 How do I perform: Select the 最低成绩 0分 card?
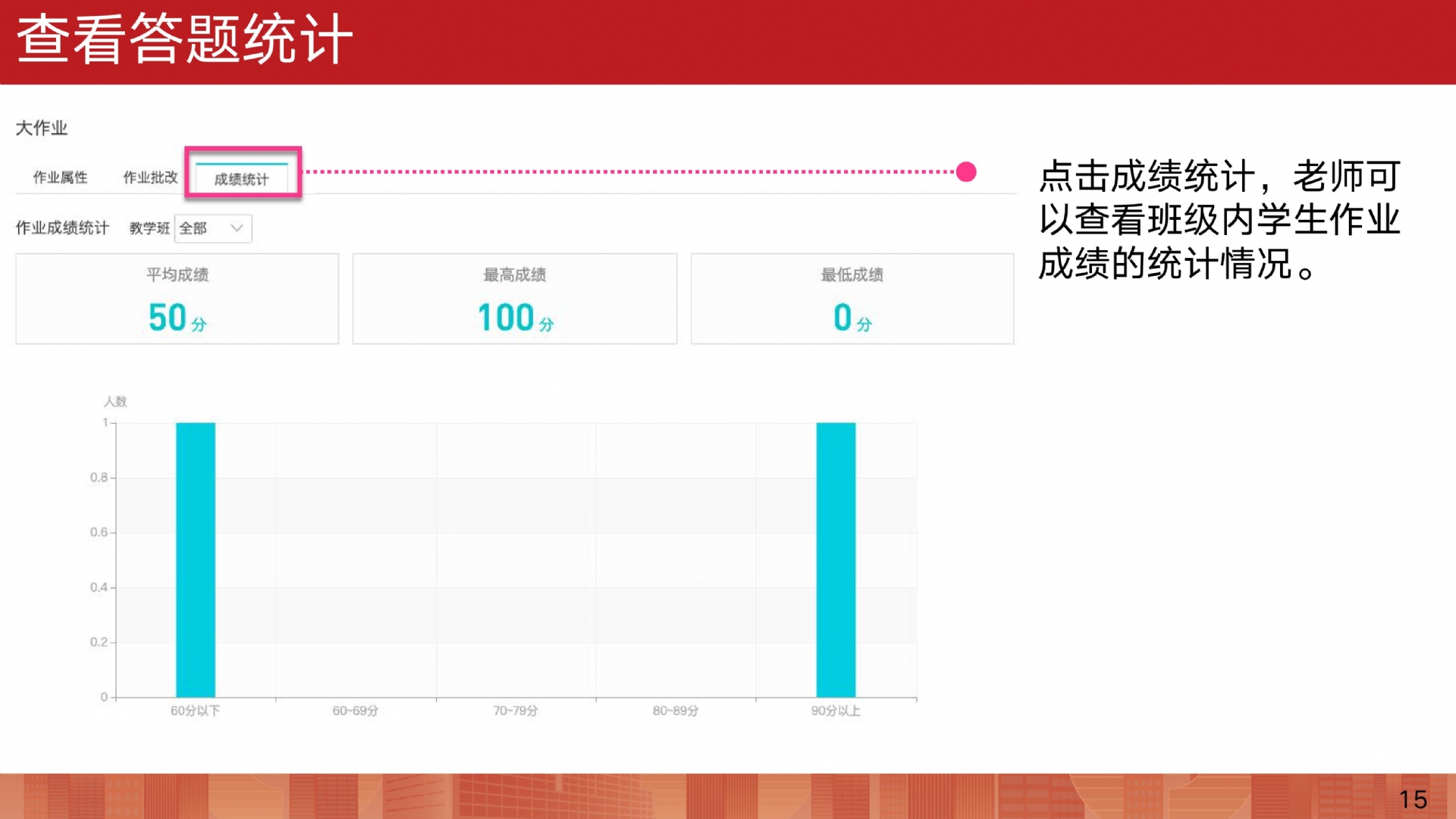852,299
